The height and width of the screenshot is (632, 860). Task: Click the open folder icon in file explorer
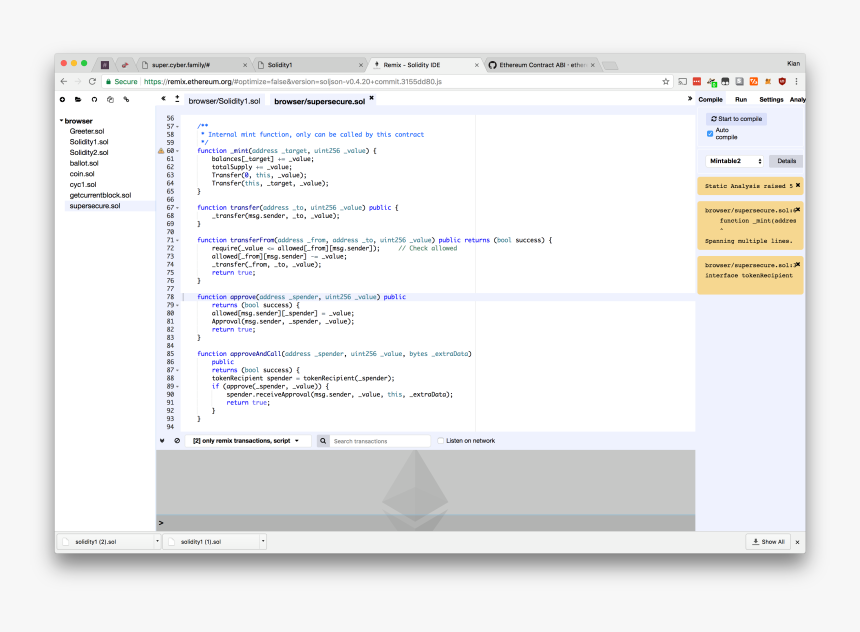pos(78,99)
